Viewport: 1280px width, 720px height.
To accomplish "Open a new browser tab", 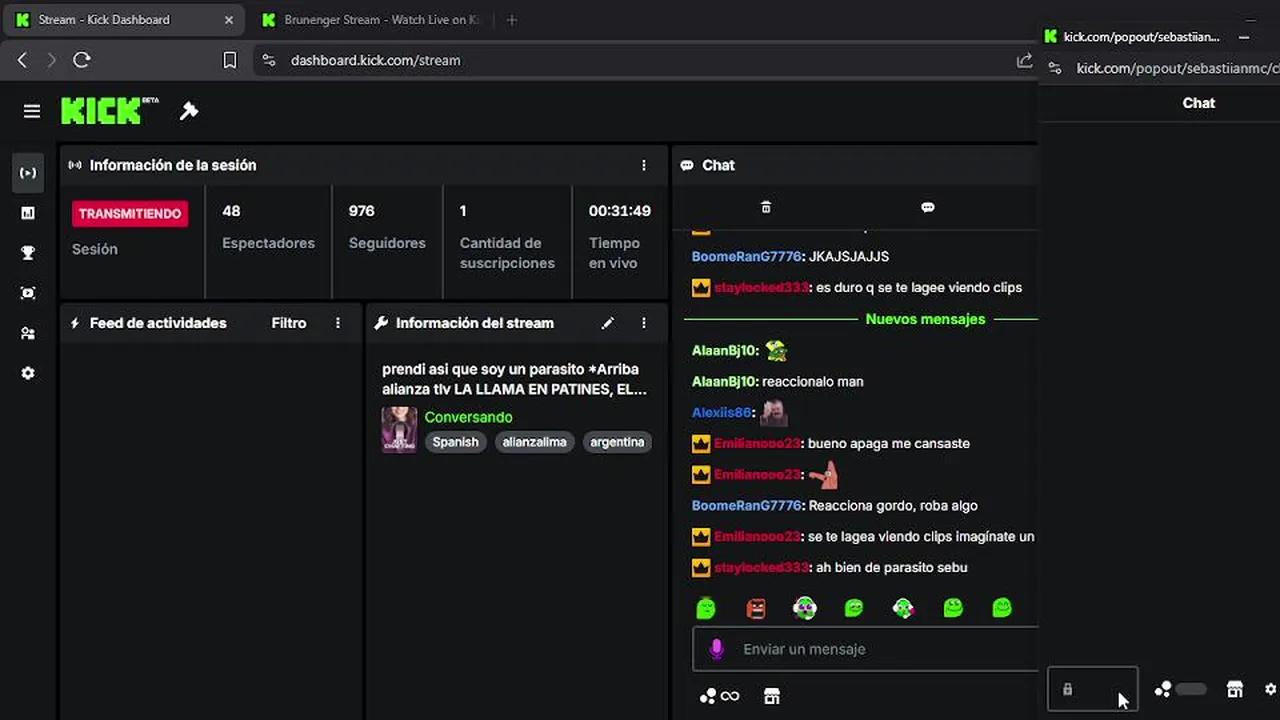I will tap(512, 20).
